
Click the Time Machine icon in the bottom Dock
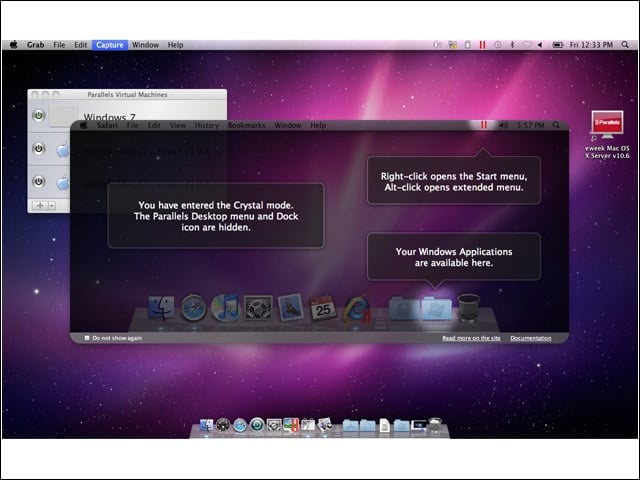pos(257,425)
